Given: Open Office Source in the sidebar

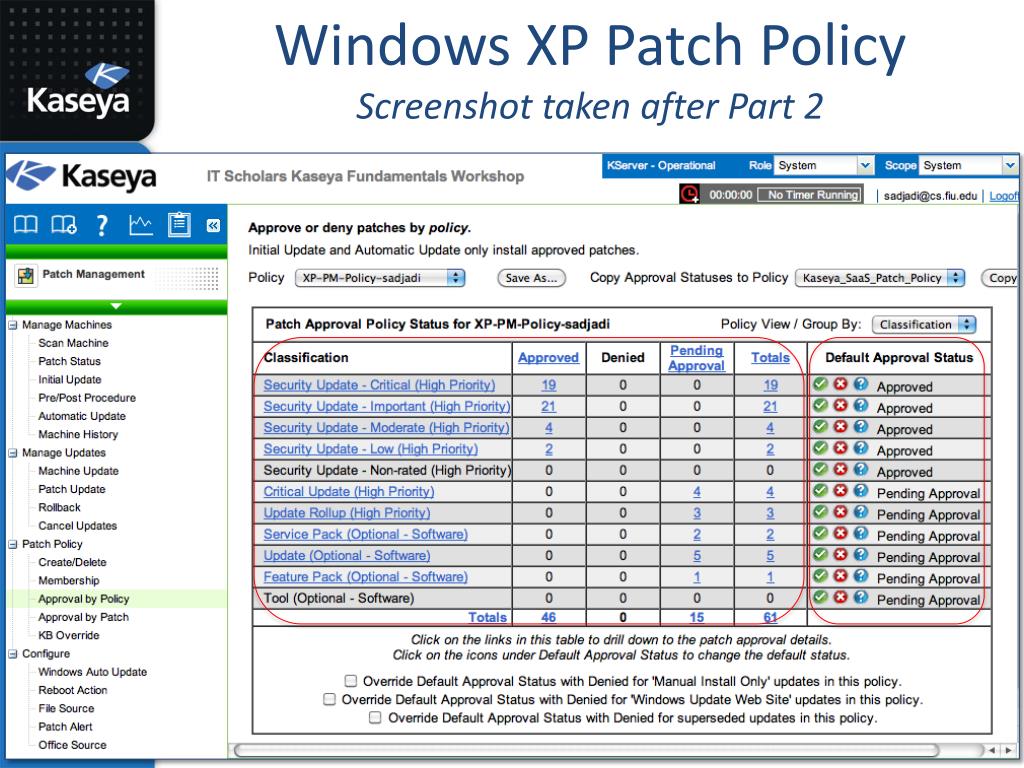Looking at the screenshot, I should tap(72, 745).
